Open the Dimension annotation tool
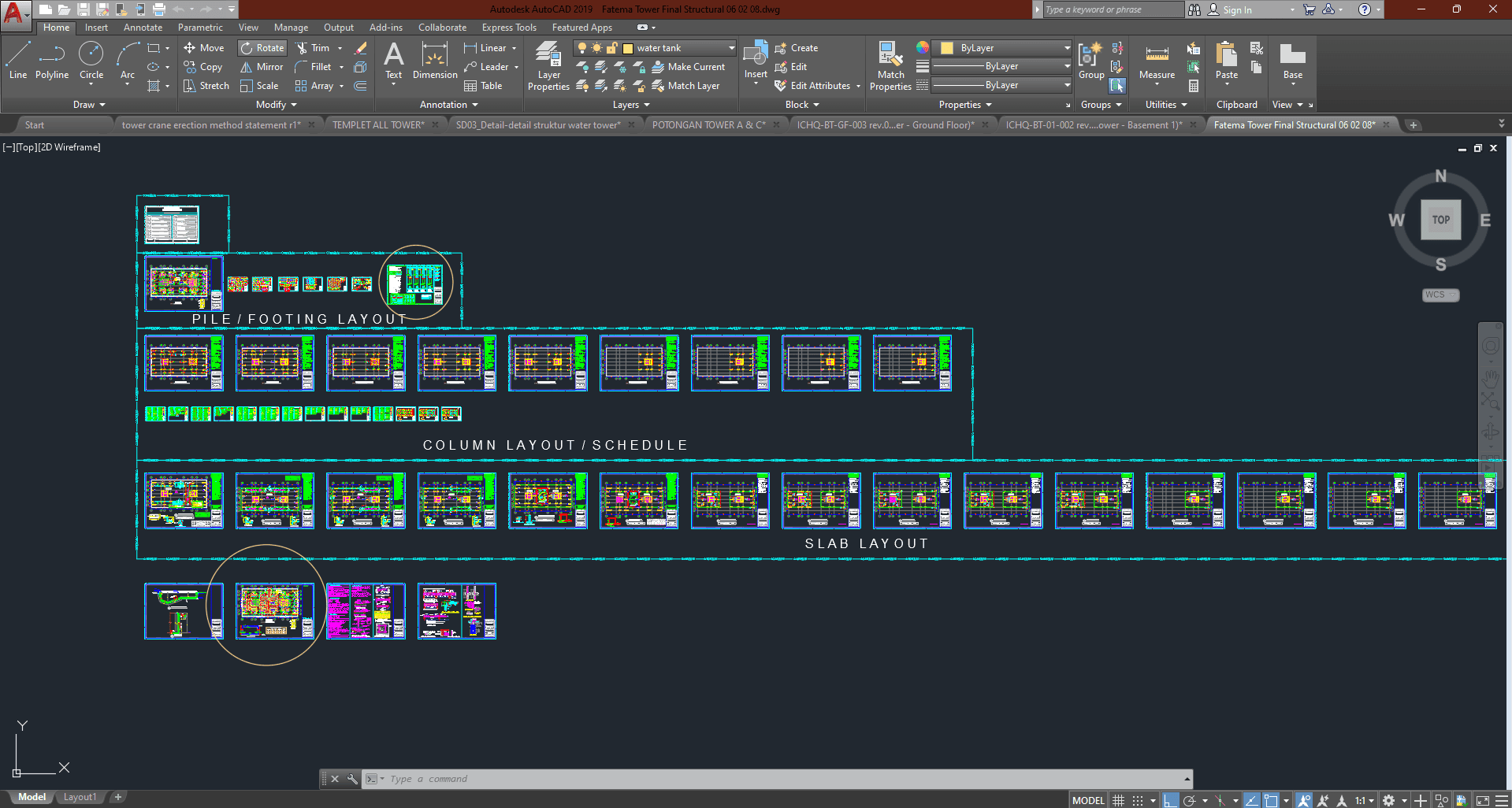The height and width of the screenshot is (808, 1512). click(434, 61)
